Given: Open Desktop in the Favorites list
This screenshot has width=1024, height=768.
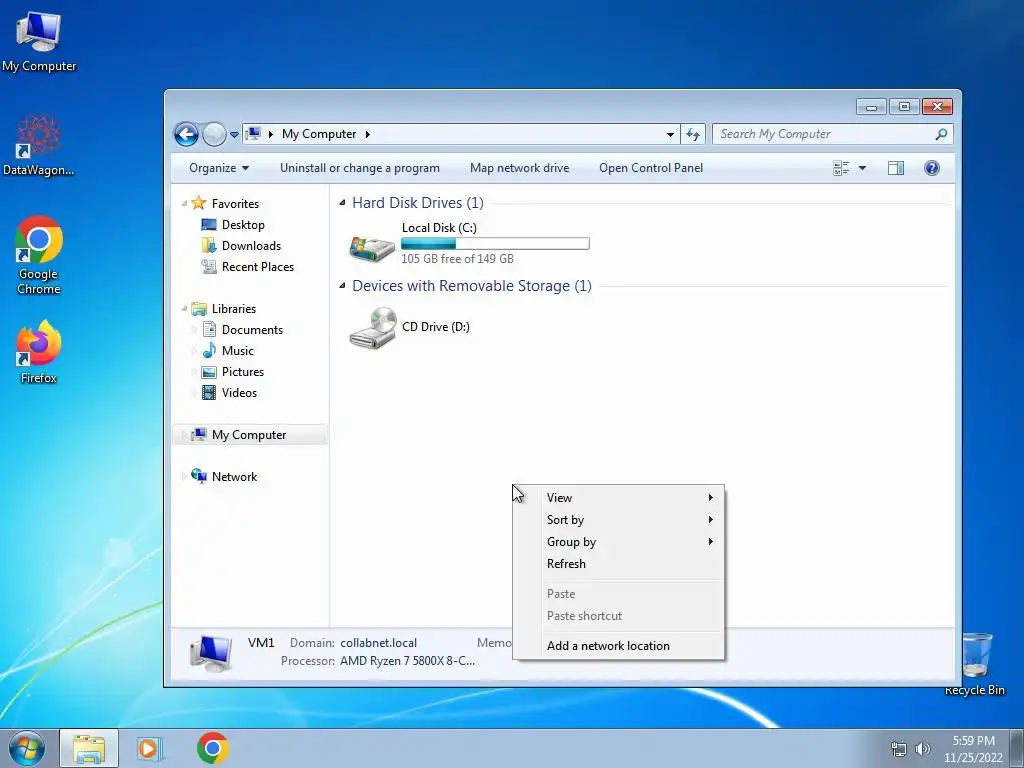Looking at the screenshot, I should 243,225.
